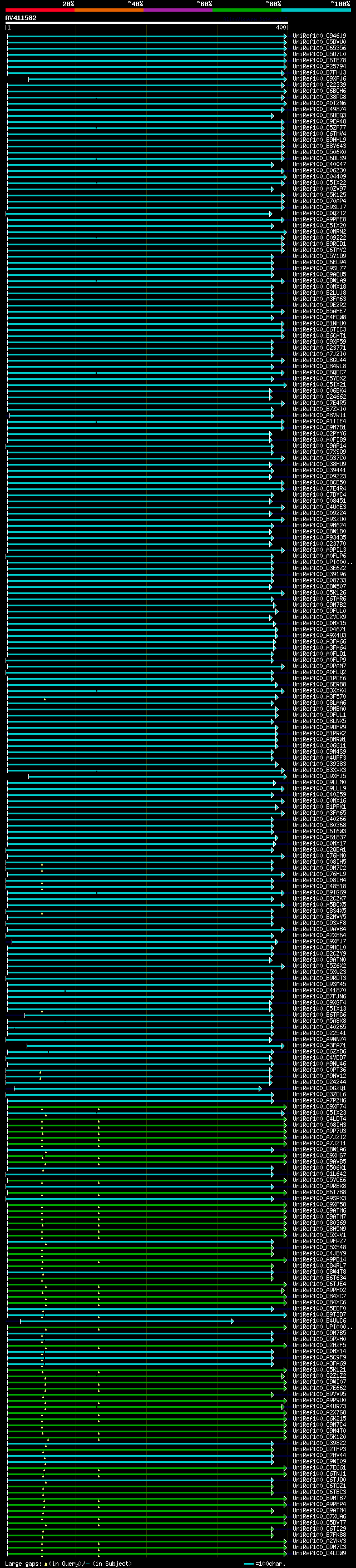Select label UniRef100_Q8W507
356x1568 pixels.
319,586
